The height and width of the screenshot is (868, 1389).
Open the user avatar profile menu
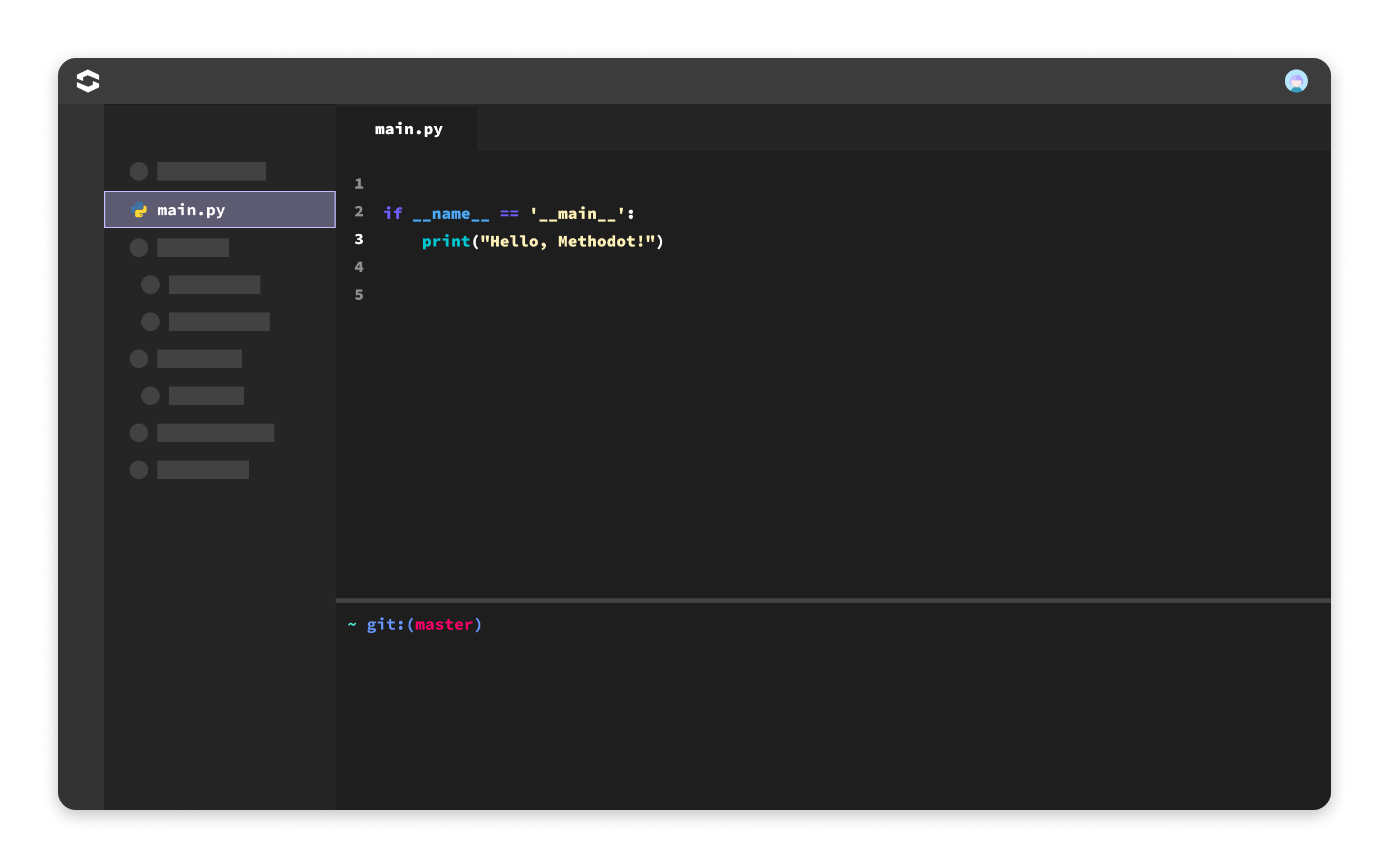click(1296, 81)
